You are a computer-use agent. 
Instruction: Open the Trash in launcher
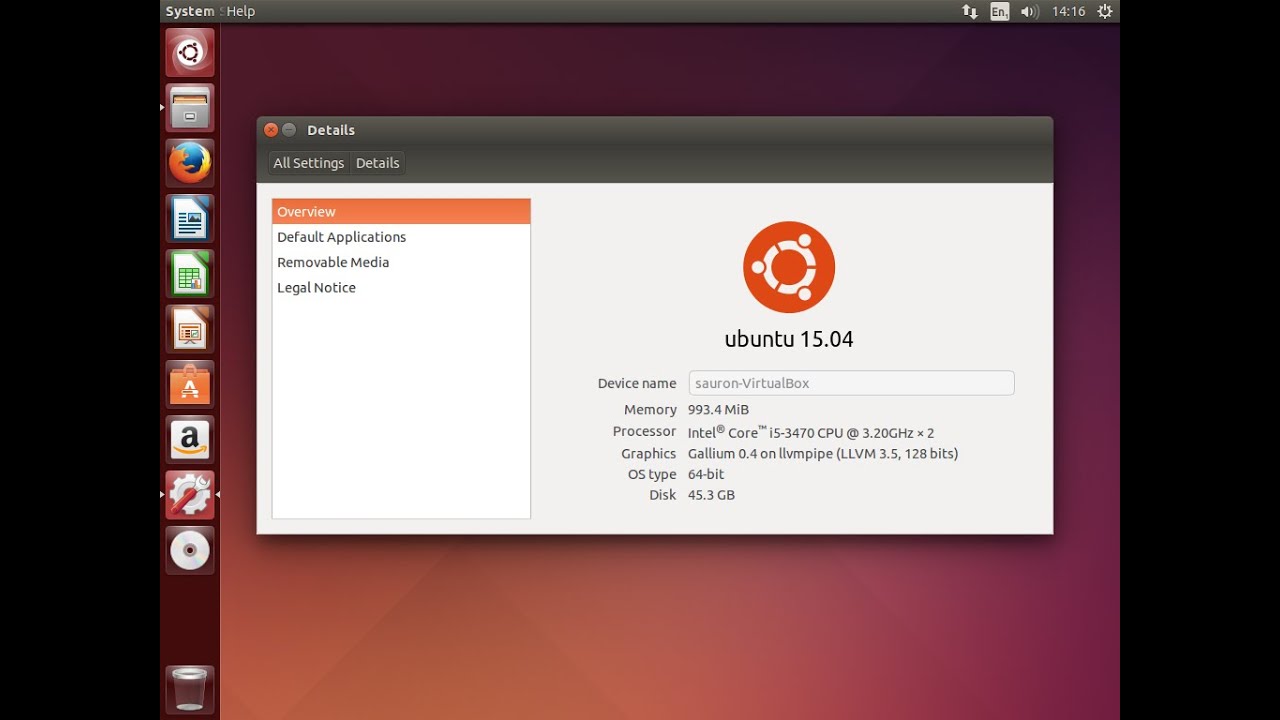pos(190,689)
